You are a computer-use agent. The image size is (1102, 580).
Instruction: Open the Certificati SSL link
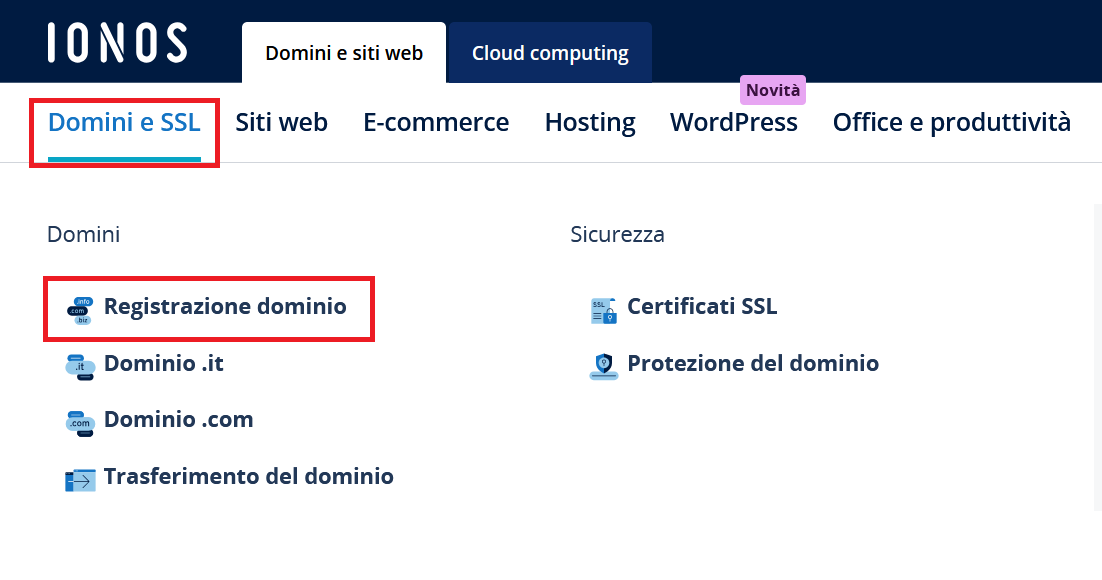[702, 307]
